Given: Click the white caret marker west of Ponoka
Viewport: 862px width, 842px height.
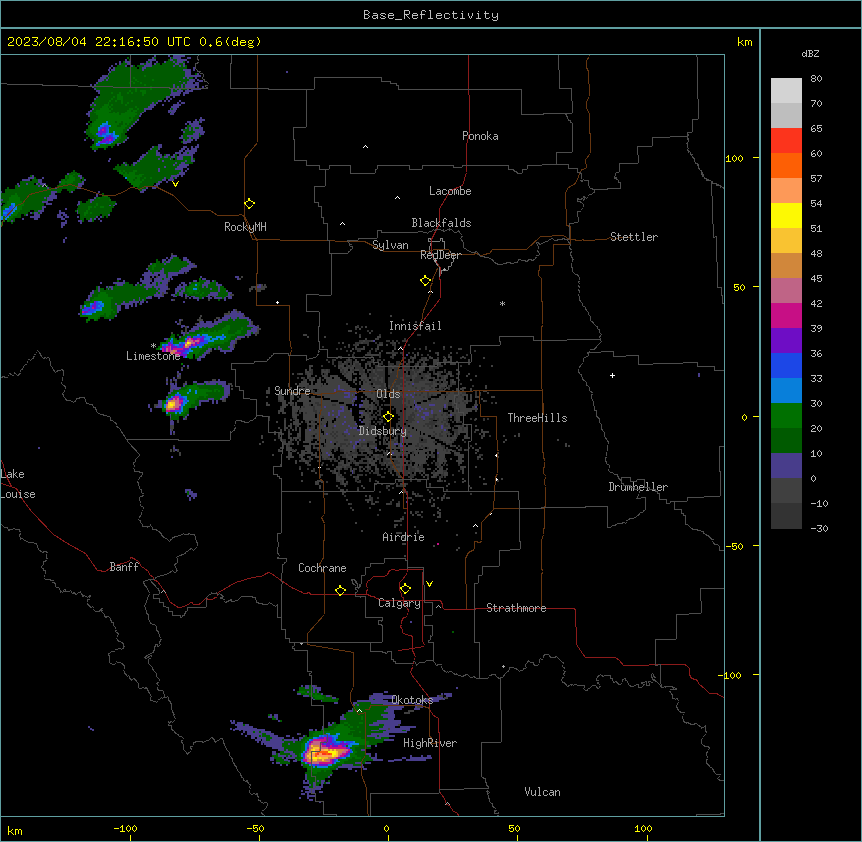Looking at the screenshot, I should 365,147.
